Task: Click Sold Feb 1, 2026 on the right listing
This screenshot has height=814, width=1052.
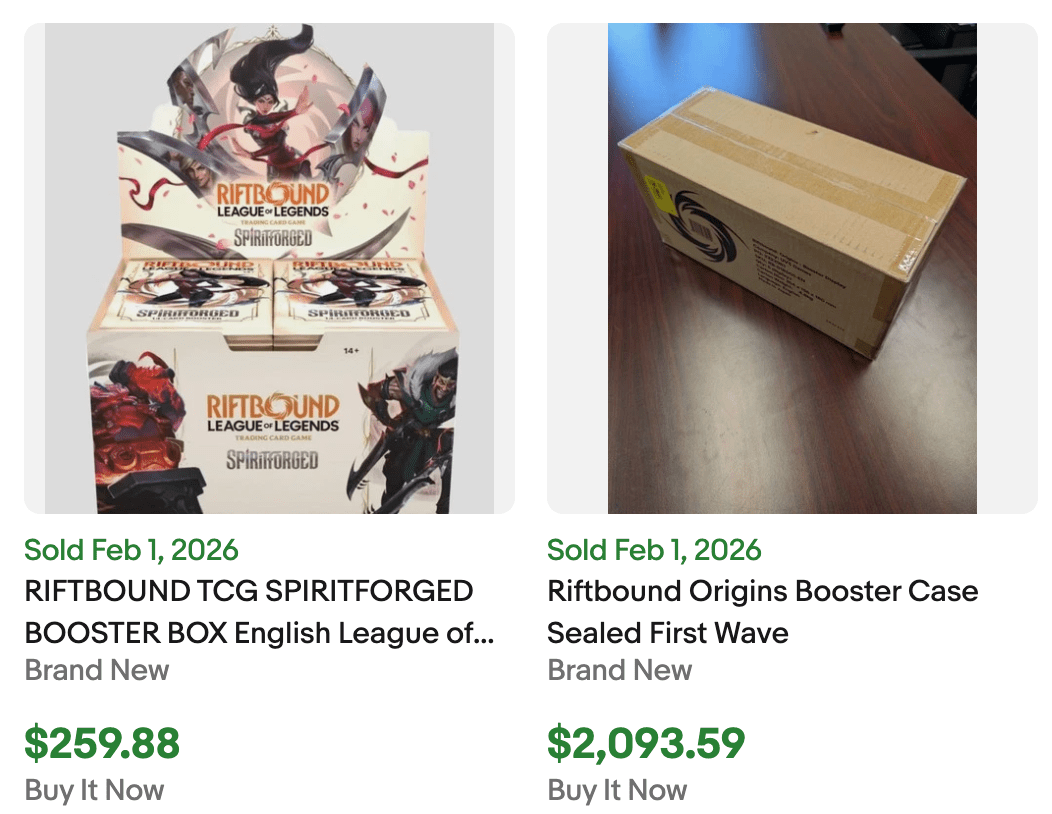Action: (654, 550)
